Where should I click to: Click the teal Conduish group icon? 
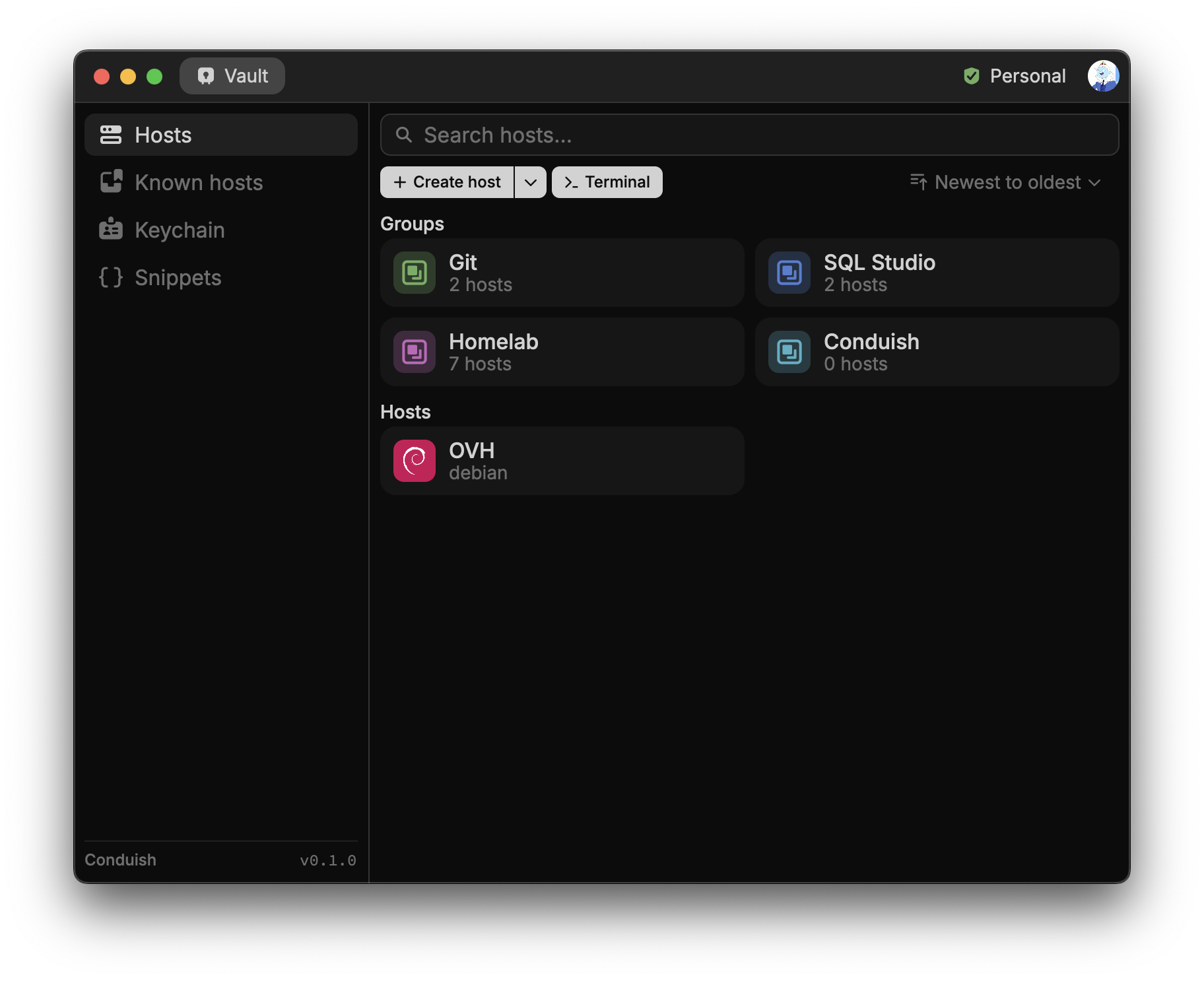pyautogui.click(x=789, y=352)
